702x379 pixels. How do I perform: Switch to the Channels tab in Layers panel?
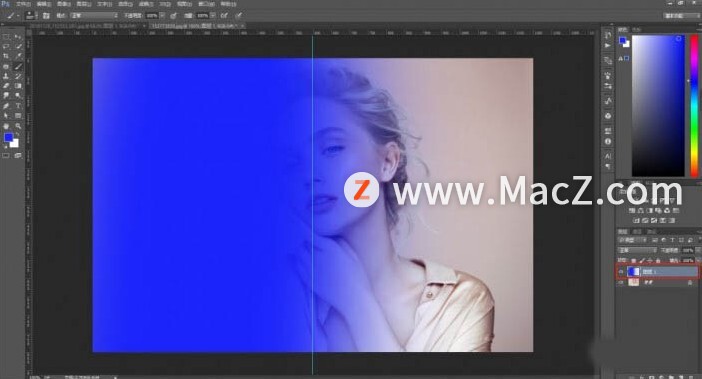click(637, 232)
